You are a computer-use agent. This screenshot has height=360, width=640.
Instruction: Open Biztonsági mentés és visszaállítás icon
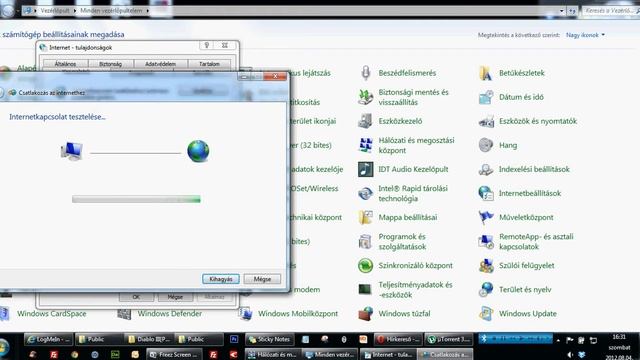tap(366, 97)
